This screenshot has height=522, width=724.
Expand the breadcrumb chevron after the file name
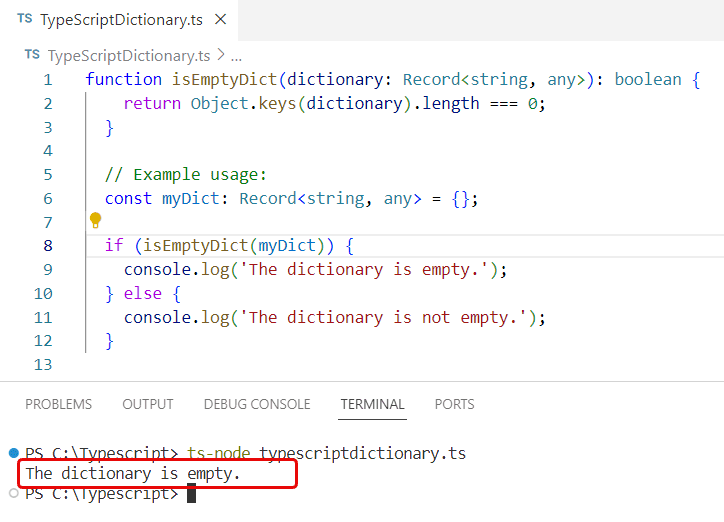(x=221, y=55)
